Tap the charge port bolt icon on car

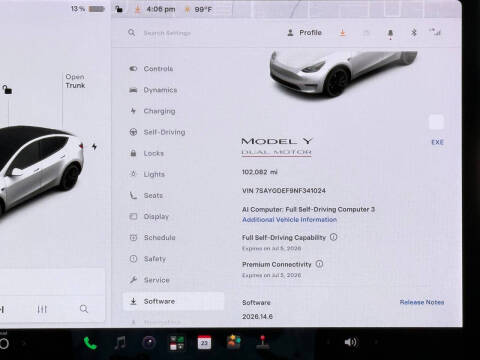[94, 146]
